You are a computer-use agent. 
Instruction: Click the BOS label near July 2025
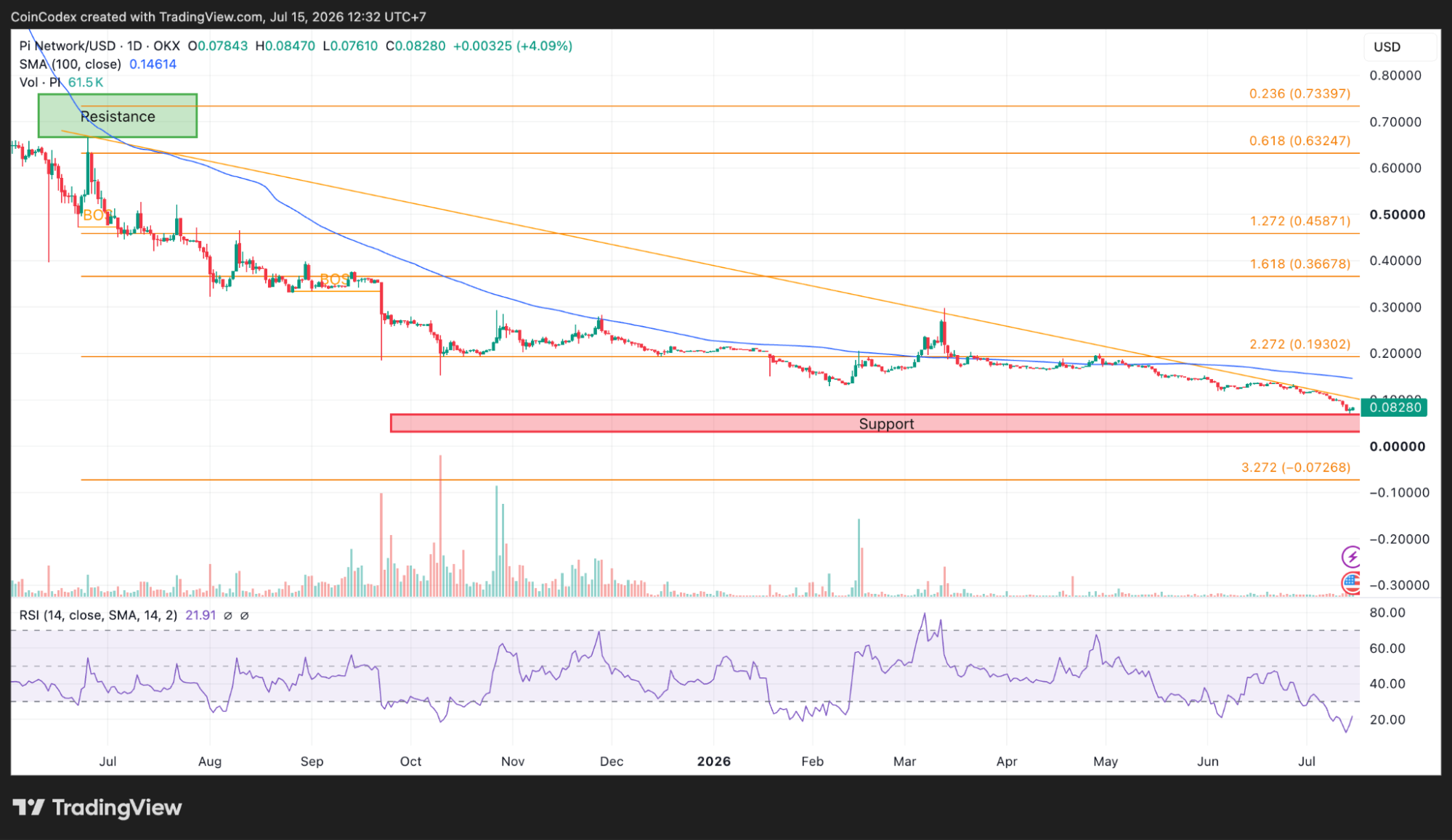tap(97, 216)
